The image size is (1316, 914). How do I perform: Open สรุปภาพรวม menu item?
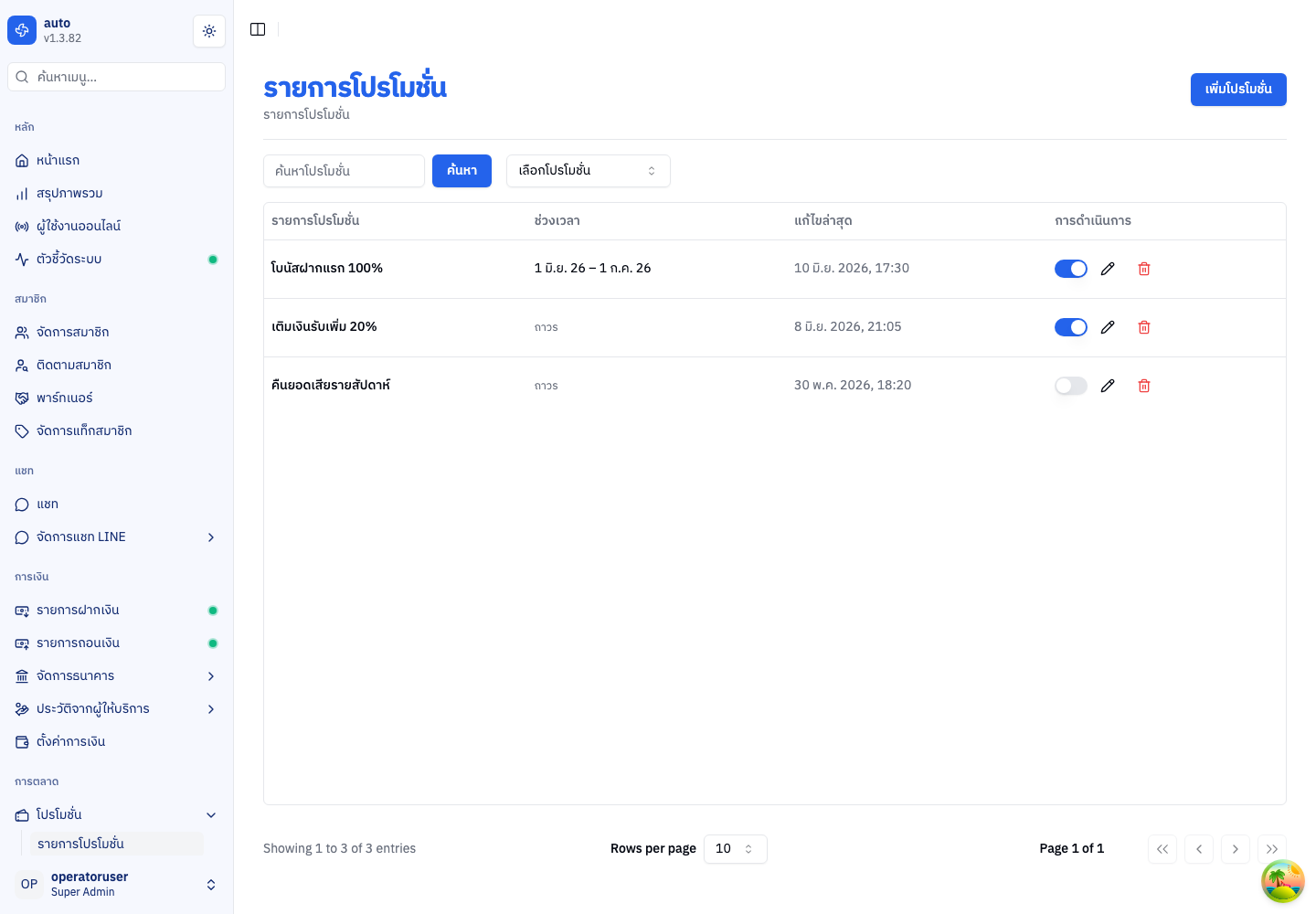click(x=116, y=194)
